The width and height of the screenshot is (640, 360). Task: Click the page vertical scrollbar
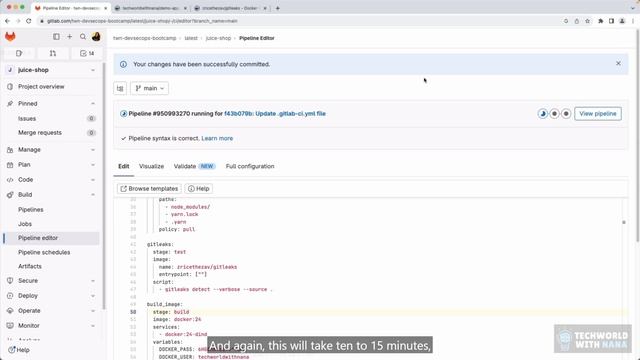tap(638, 135)
